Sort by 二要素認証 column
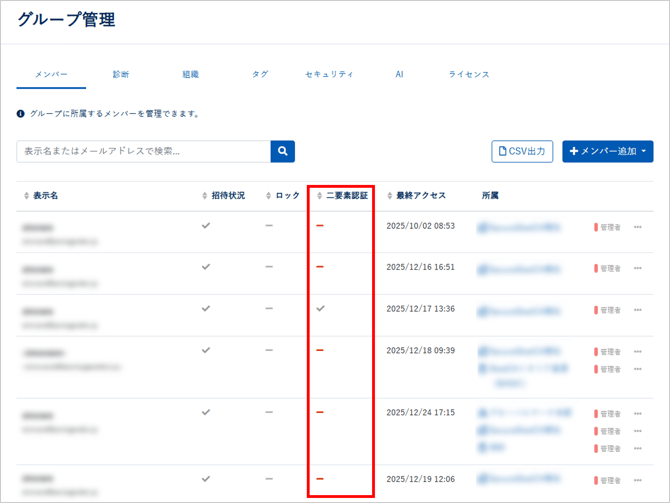Viewport: 670px width, 503px height. (x=346, y=195)
